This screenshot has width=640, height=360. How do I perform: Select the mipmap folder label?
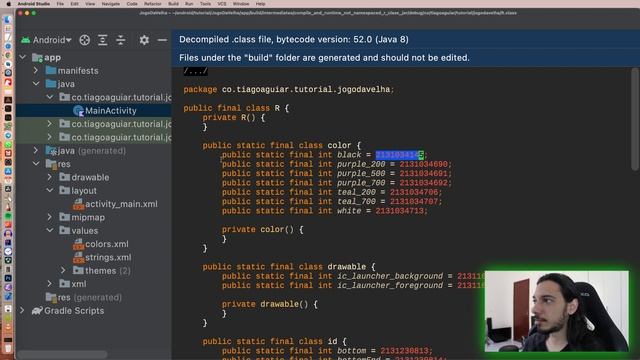pos(88,217)
